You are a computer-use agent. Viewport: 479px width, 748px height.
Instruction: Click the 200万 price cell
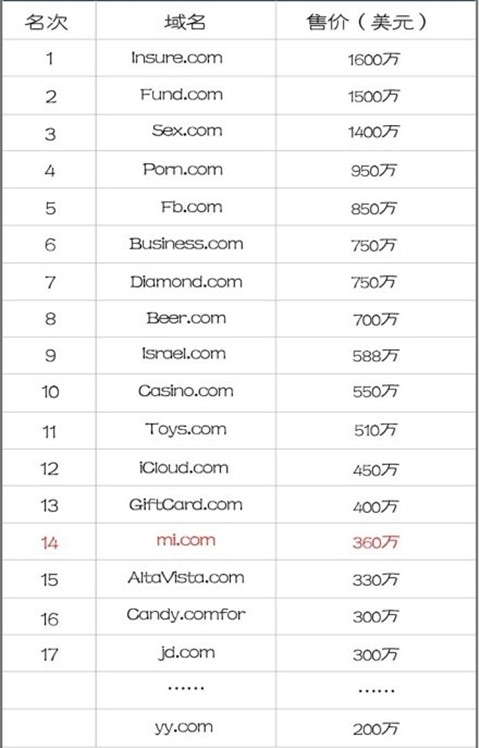376,729
